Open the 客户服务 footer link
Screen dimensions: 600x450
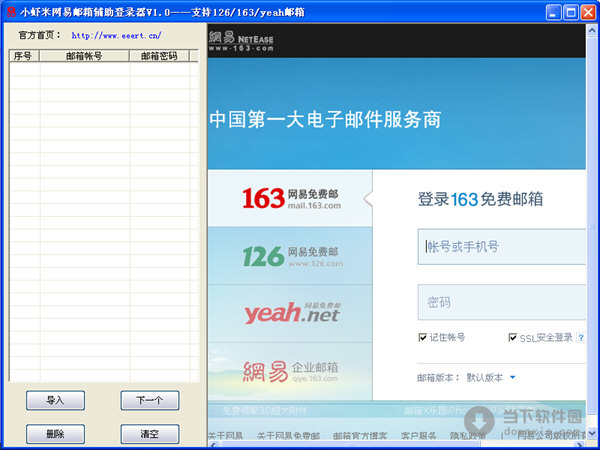419,435
